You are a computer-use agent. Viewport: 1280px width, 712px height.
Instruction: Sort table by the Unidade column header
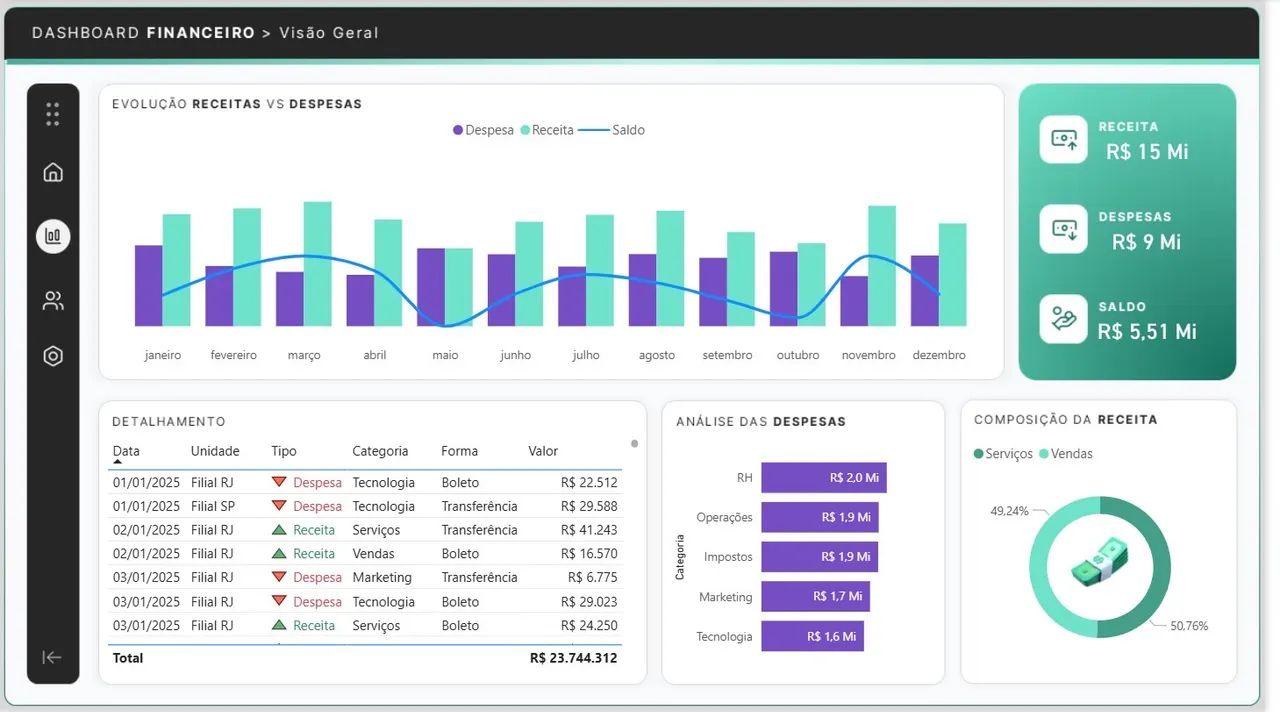(215, 451)
